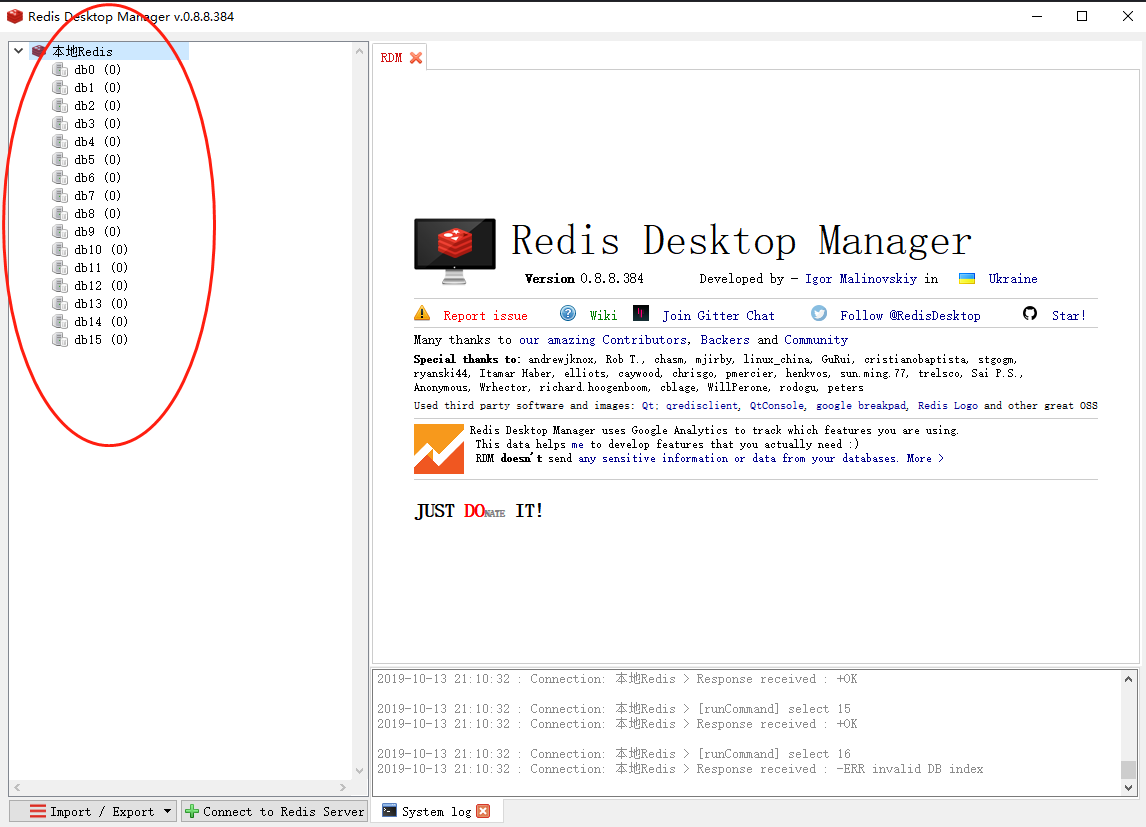Click the db6 database icon
This screenshot has width=1146, height=827.
[60, 178]
